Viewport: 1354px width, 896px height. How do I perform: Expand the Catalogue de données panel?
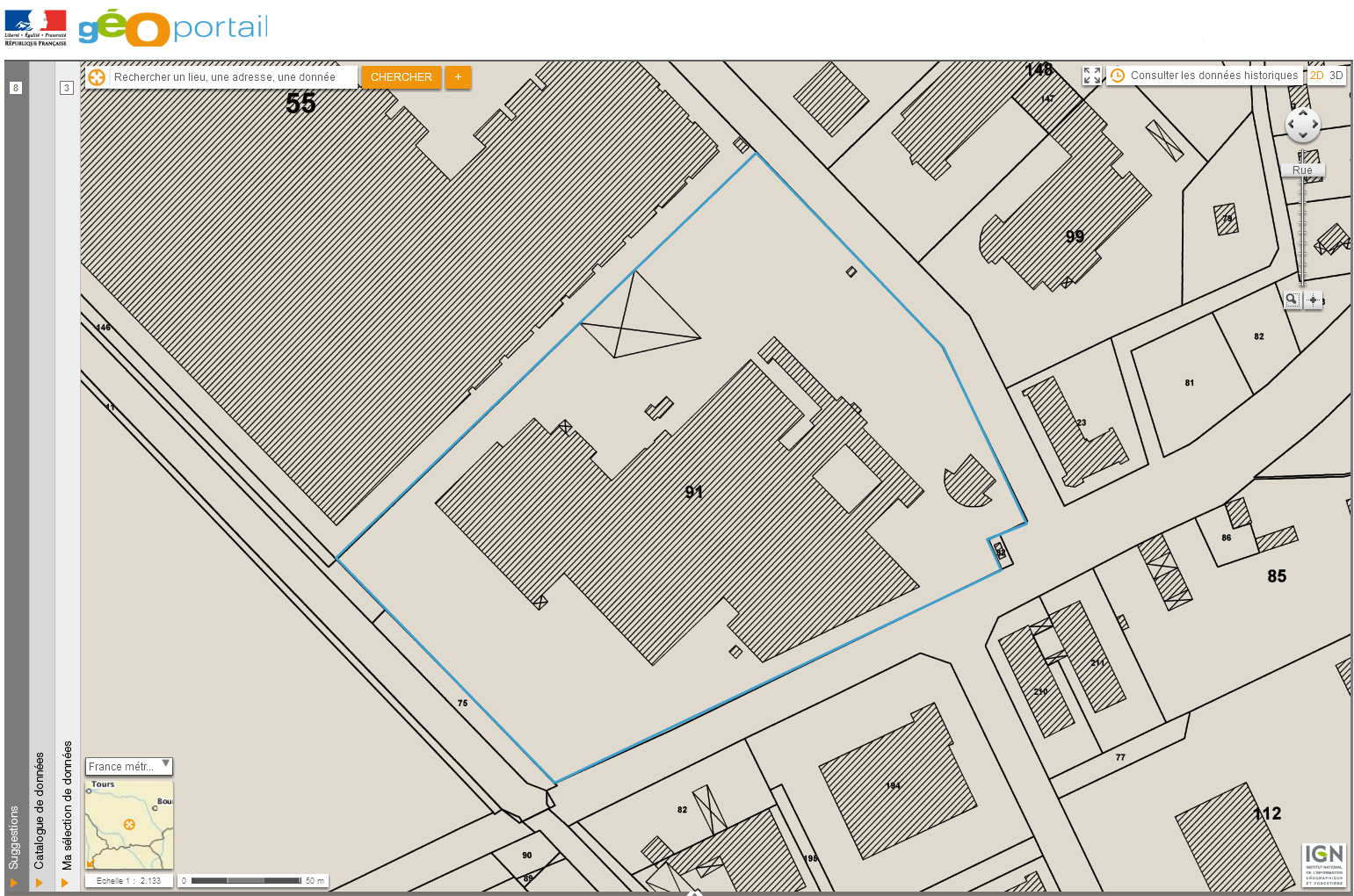coord(40,882)
